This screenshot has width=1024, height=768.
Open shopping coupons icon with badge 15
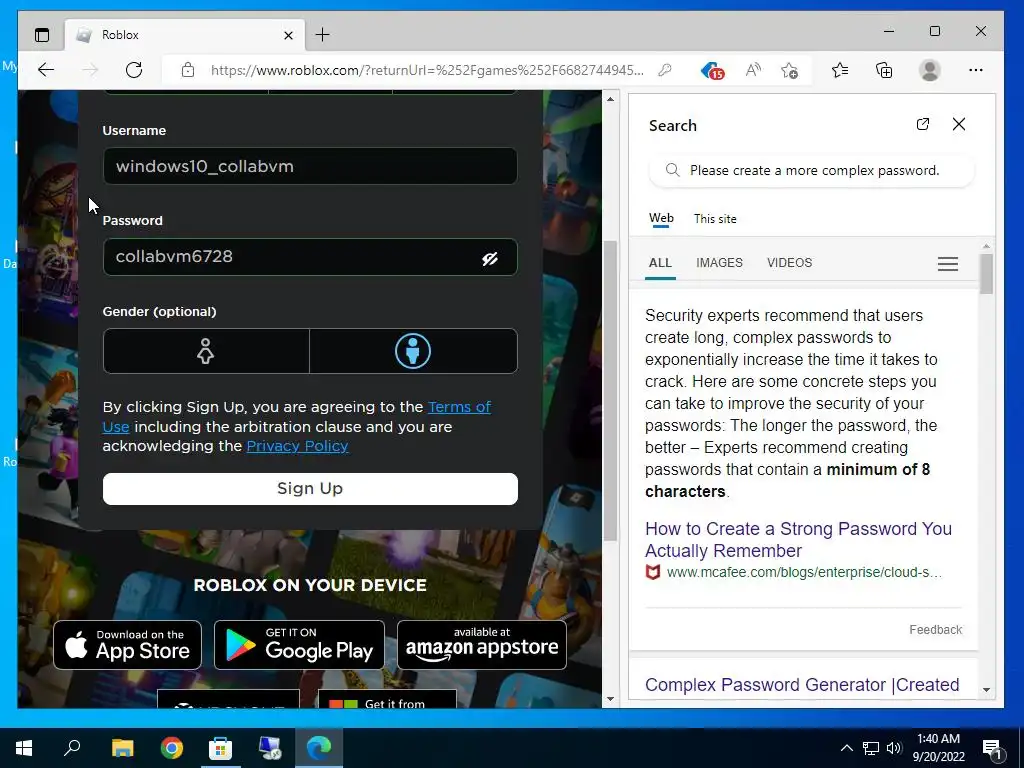[712, 71]
